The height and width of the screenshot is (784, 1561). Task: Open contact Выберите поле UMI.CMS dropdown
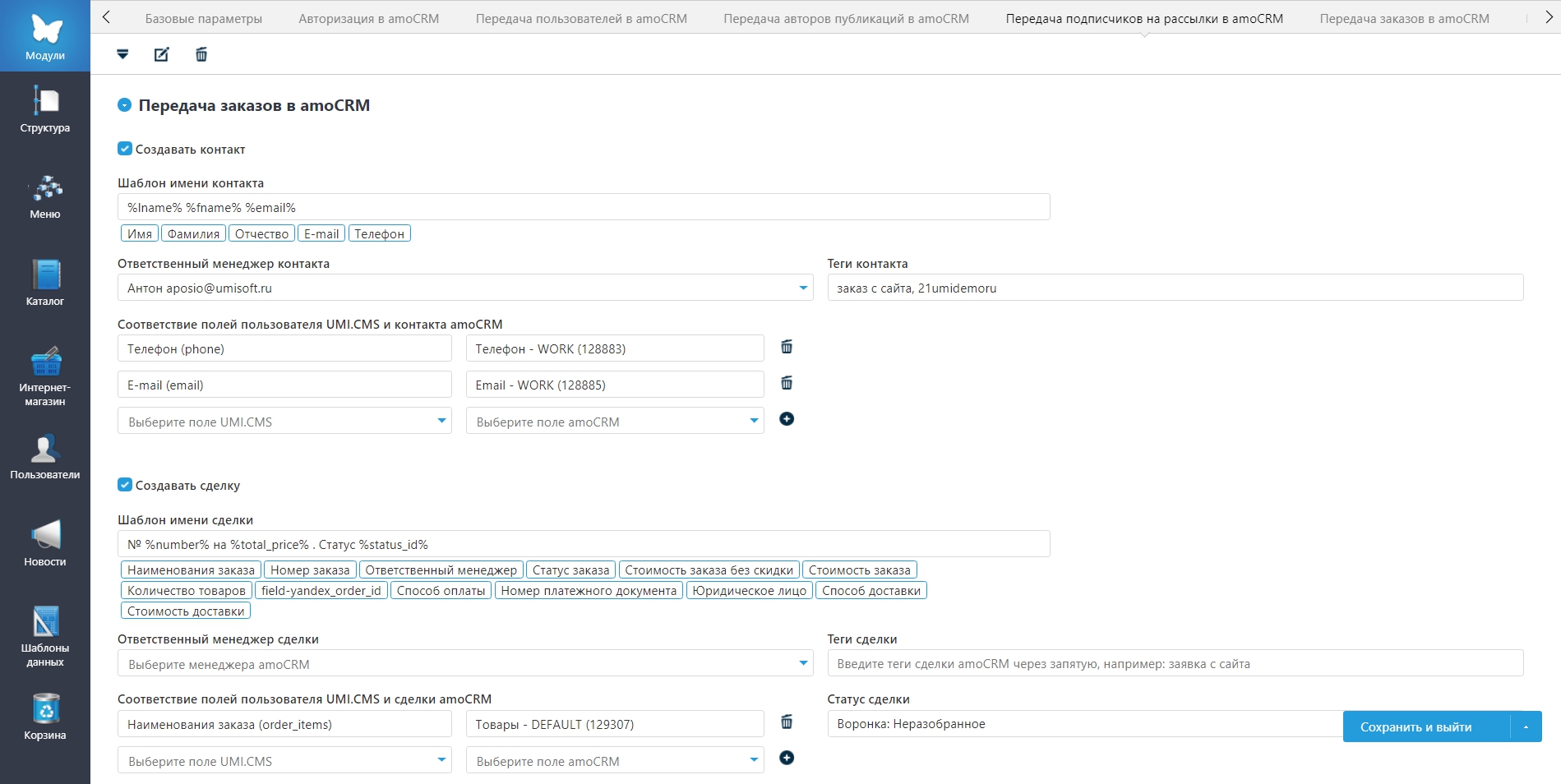284,421
